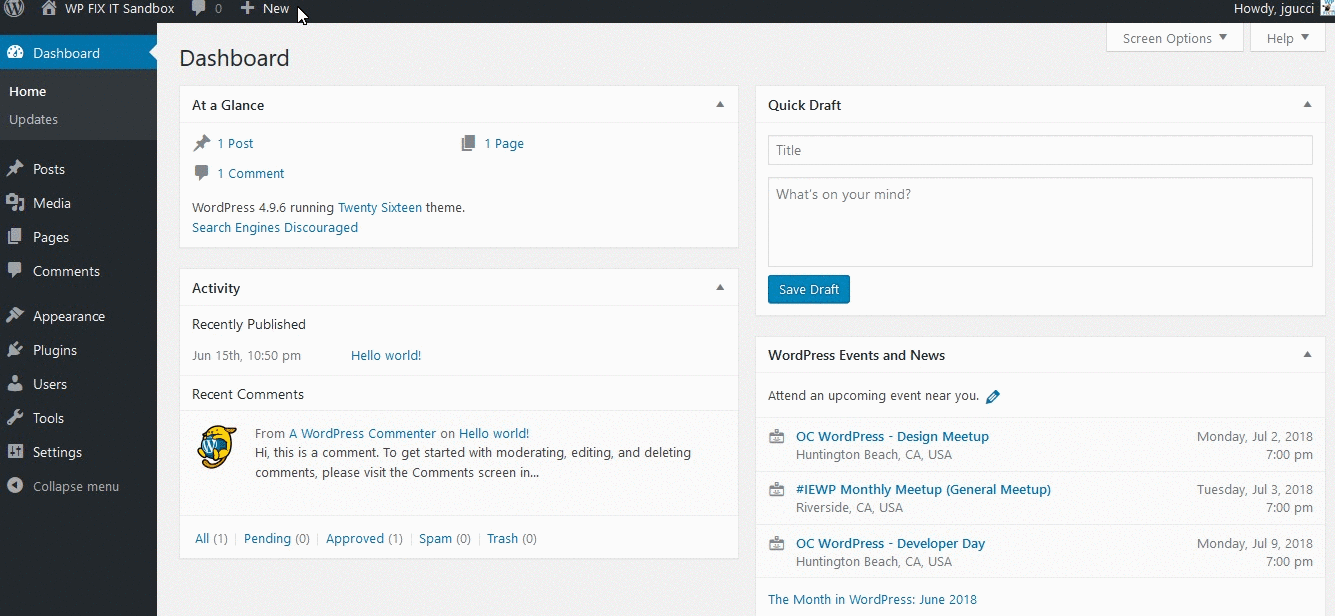Open the 1 Comment link in At a Glance
Screen dimensions: 1335x616
251,173
